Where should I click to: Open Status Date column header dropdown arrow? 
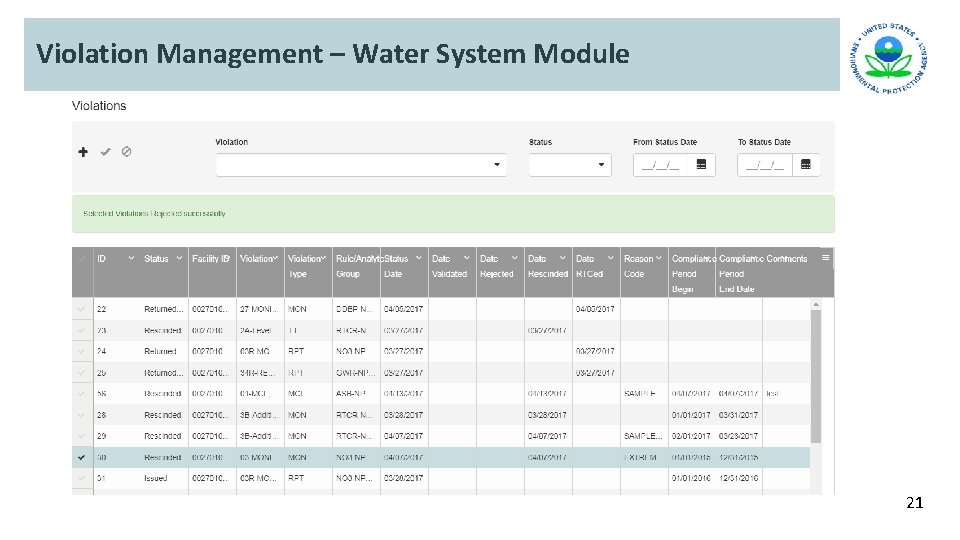click(x=419, y=258)
